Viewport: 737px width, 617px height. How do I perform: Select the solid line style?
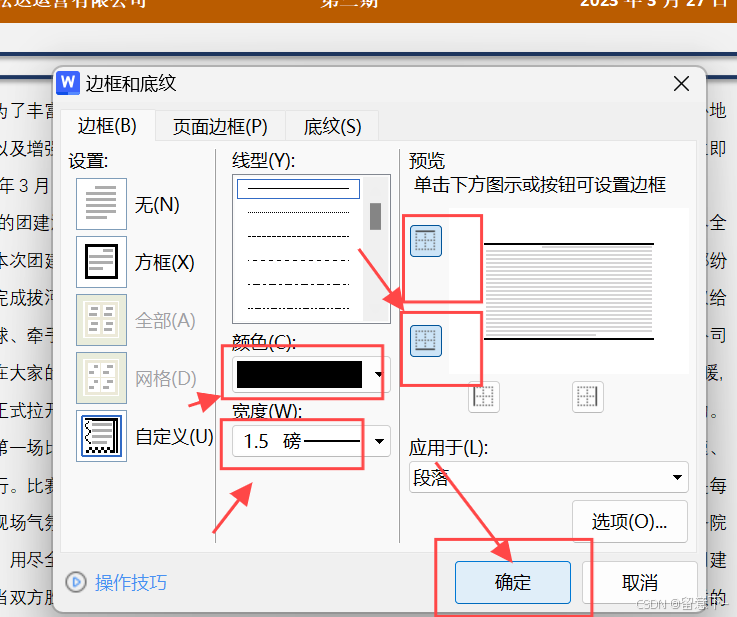tap(298, 189)
